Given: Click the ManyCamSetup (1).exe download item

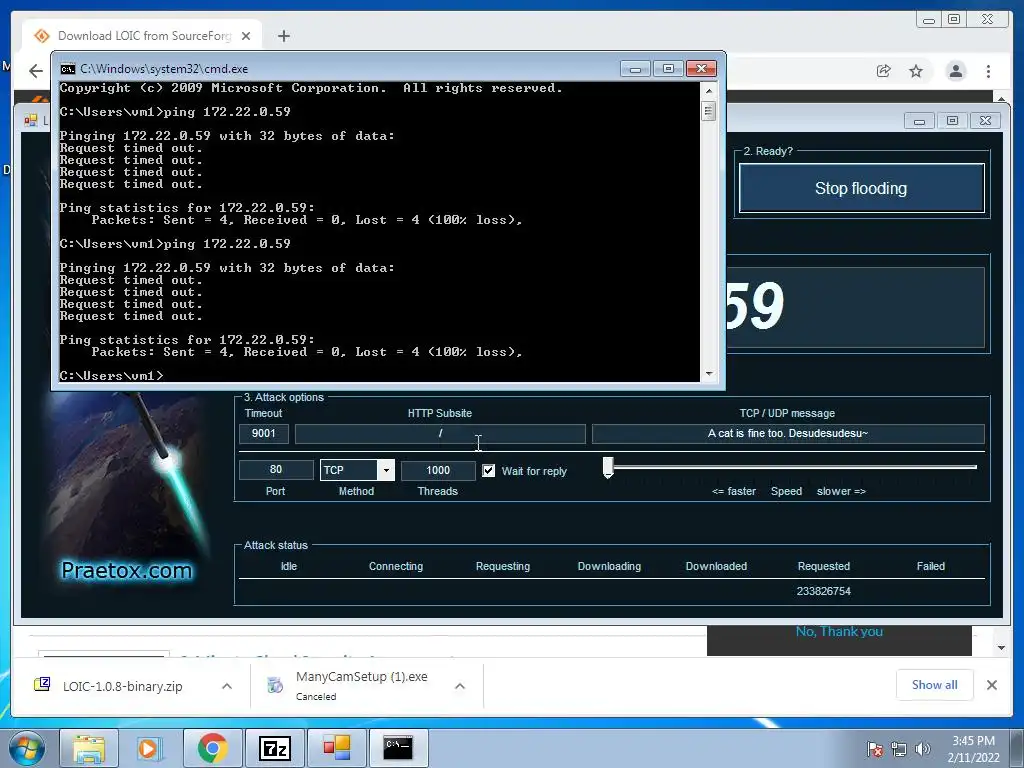Looking at the screenshot, I should click(362, 684).
